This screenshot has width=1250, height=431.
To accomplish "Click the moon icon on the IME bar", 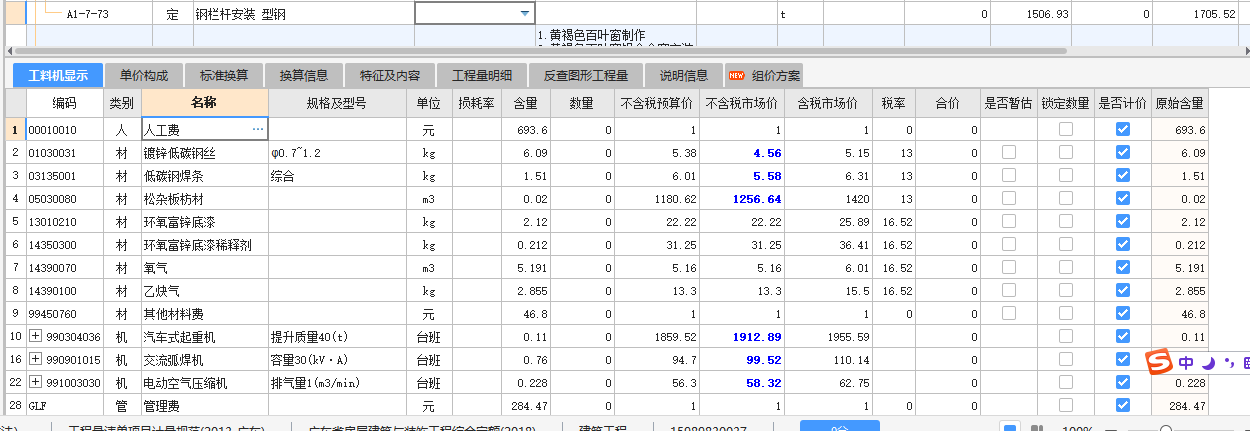I will pos(1207,364).
